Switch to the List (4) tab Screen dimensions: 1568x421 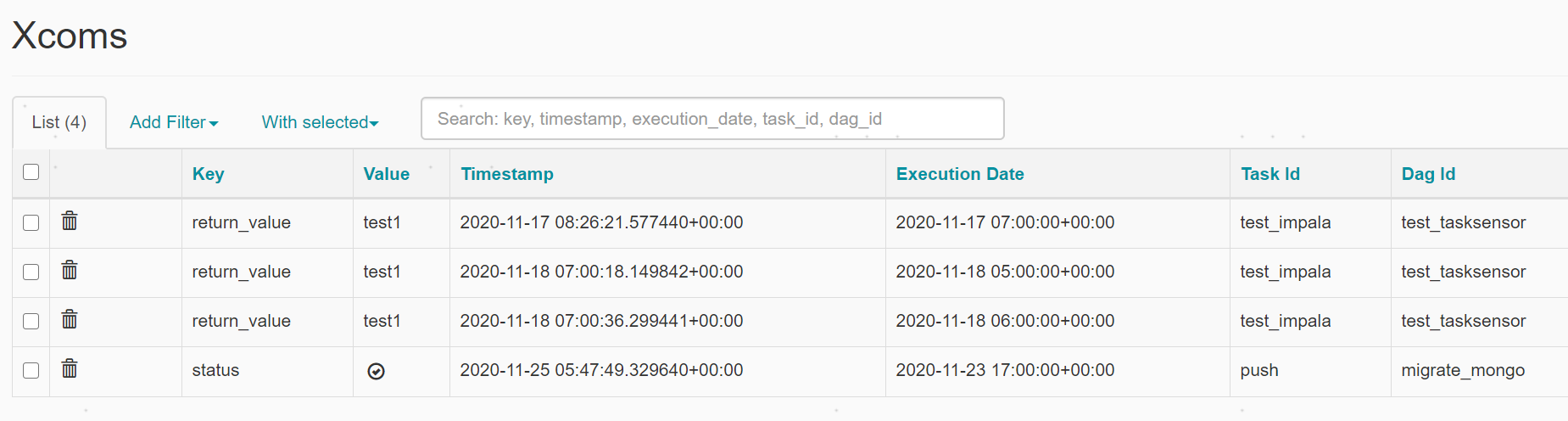[x=59, y=122]
